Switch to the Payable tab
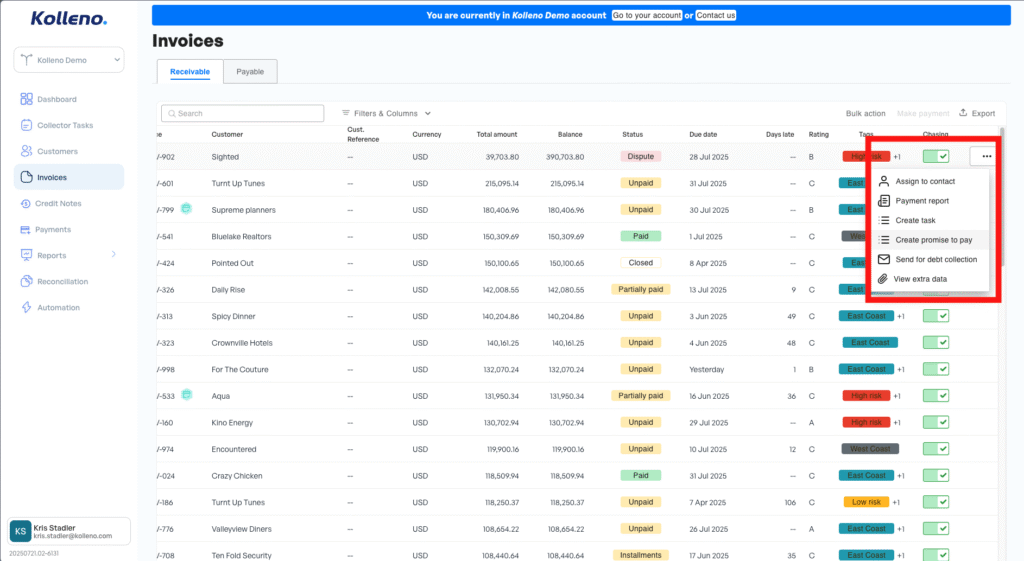 click(250, 72)
